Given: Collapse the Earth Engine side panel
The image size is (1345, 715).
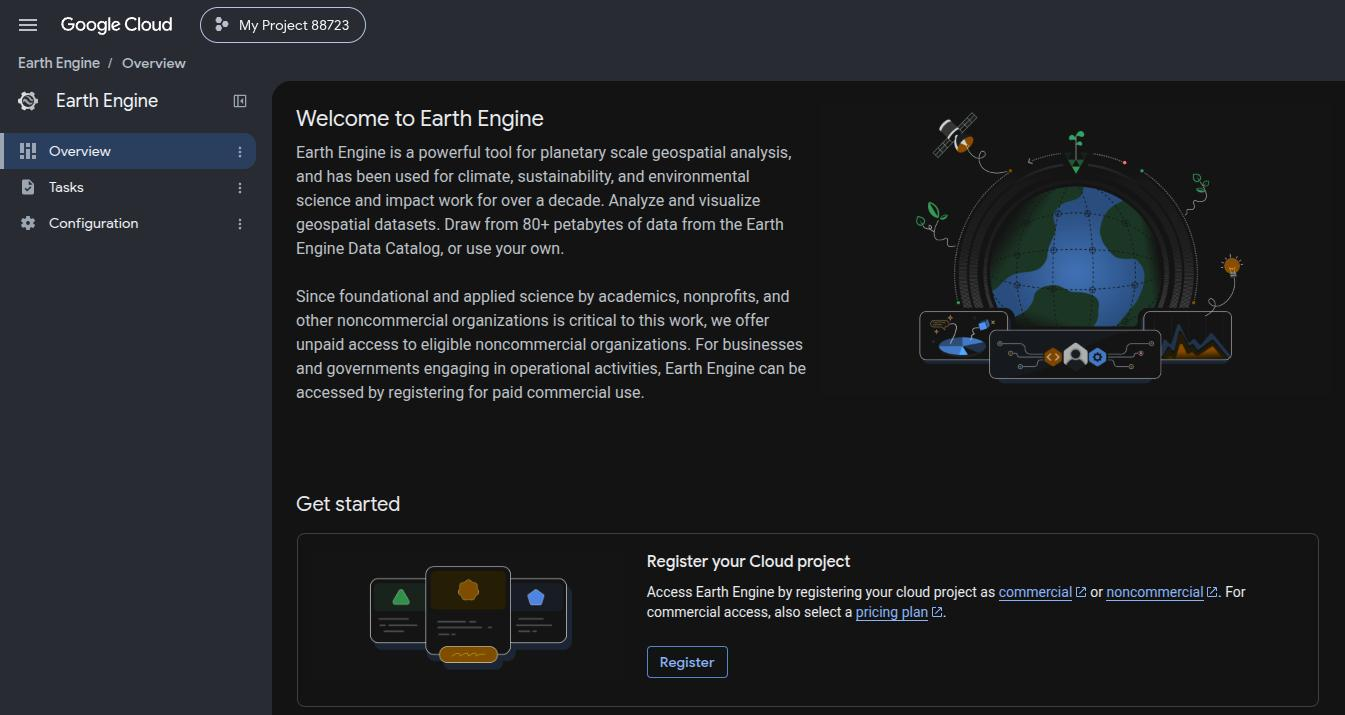Looking at the screenshot, I should (x=240, y=101).
